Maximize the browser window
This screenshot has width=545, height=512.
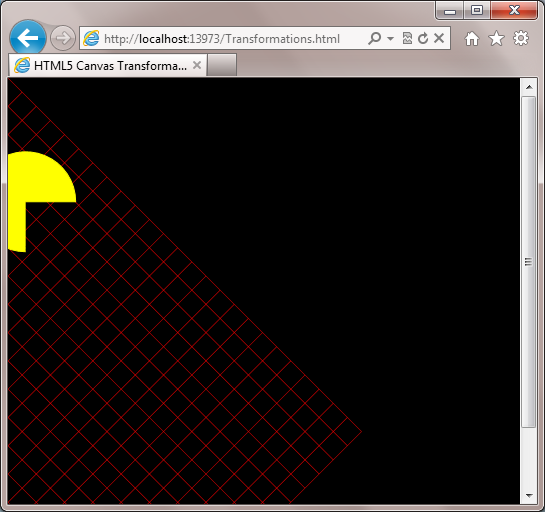click(477, 10)
